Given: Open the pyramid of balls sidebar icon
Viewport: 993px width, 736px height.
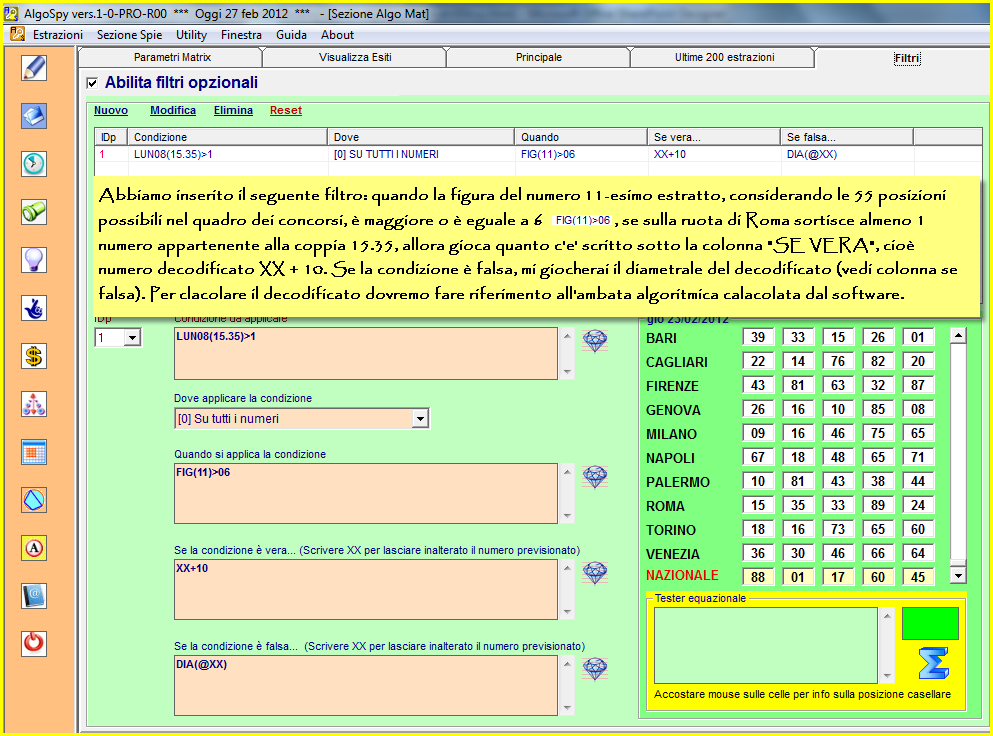Looking at the screenshot, I should (x=34, y=404).
